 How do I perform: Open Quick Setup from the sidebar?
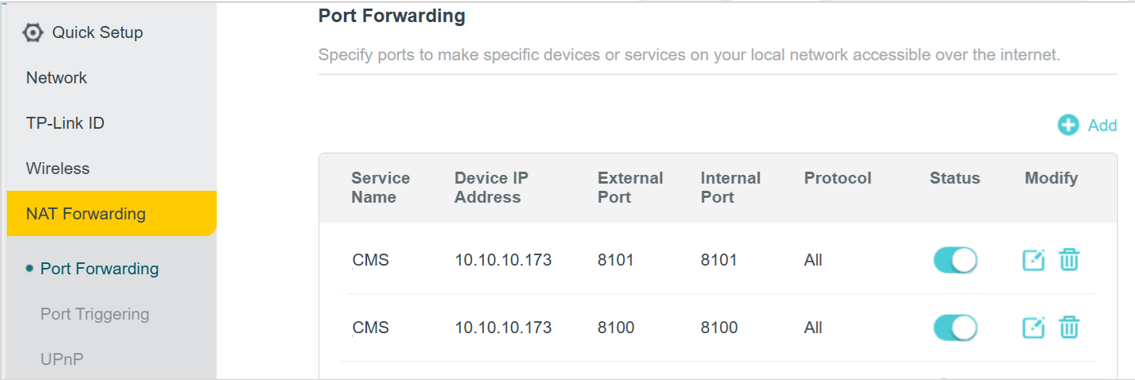point(98,33)
